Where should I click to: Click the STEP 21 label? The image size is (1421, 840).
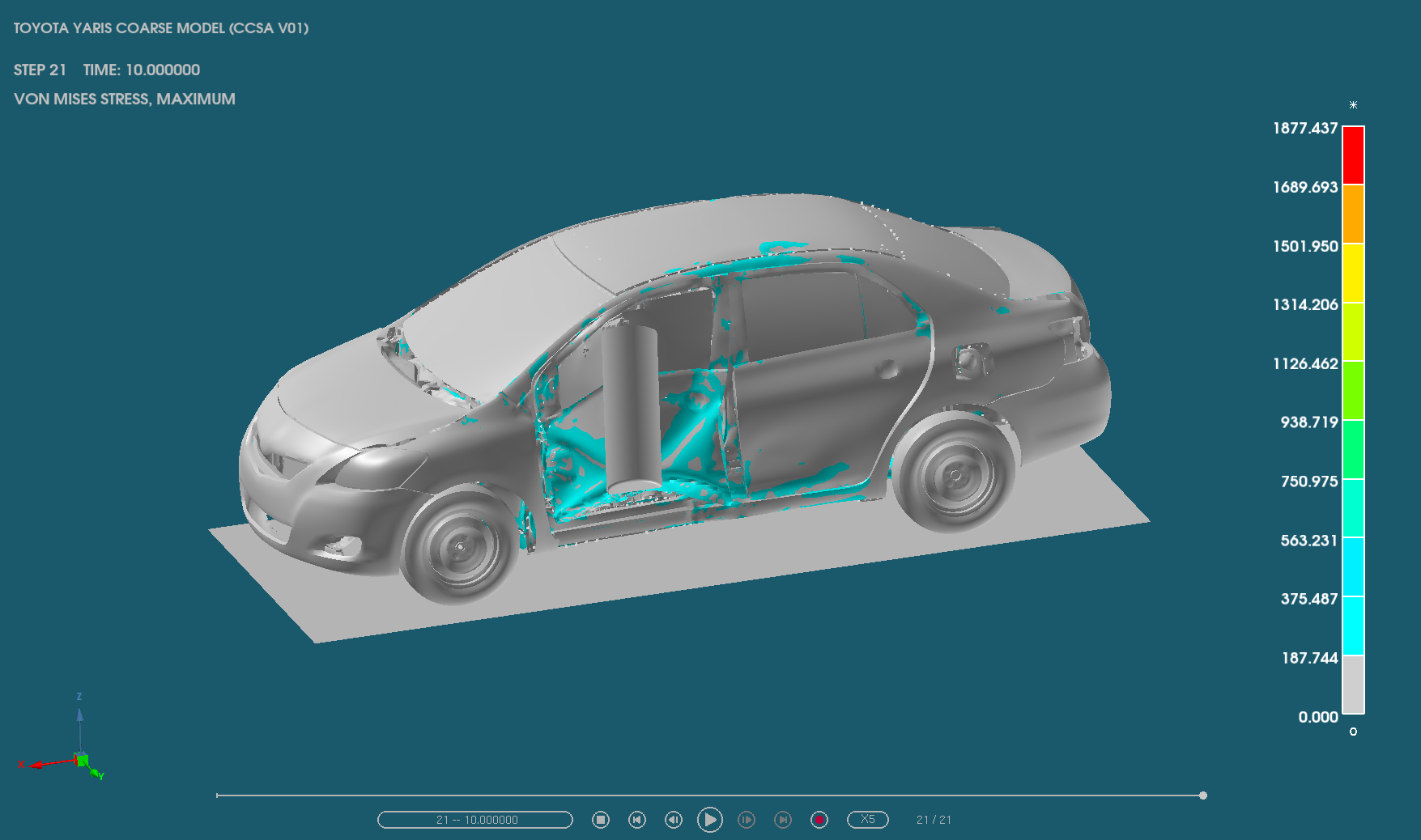click(x=40, y=70)
